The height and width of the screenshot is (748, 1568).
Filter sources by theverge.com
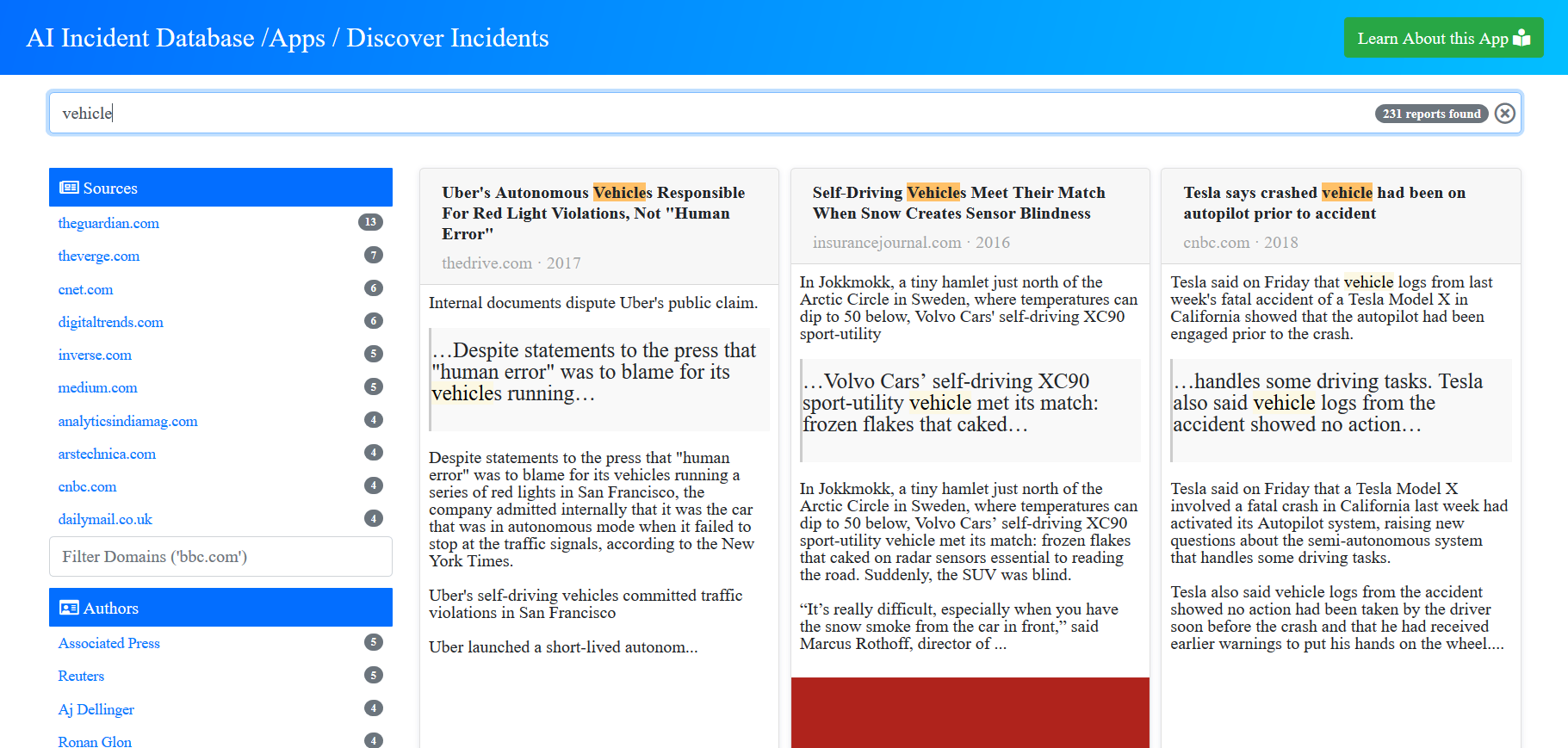click(x=98, y=256)
